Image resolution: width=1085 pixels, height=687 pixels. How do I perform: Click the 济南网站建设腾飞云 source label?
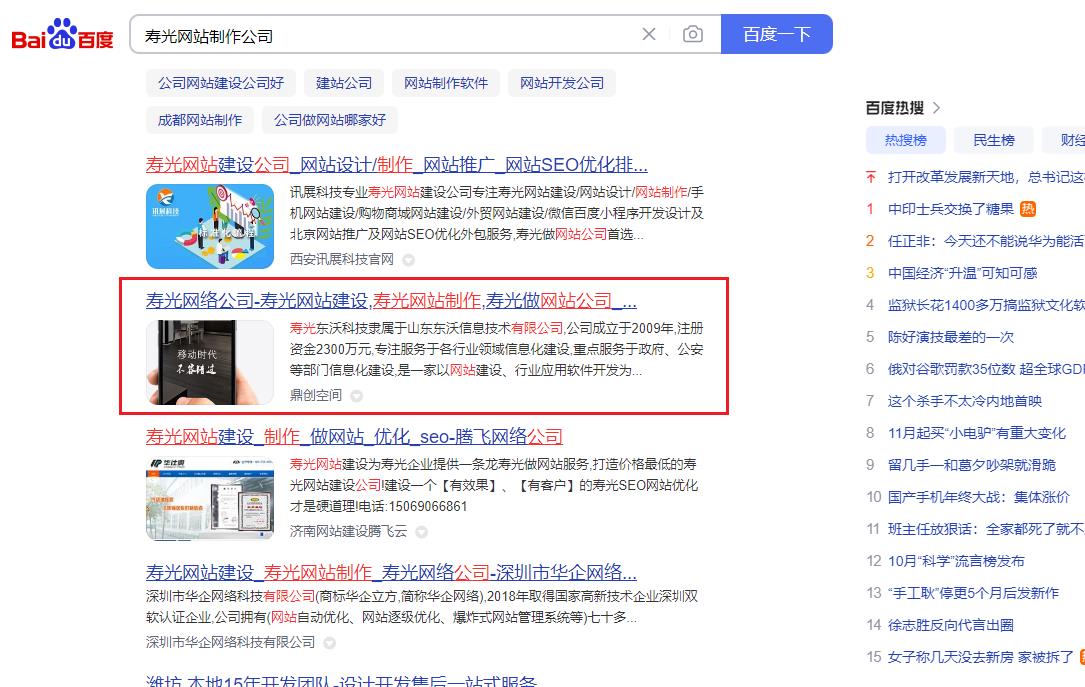click(348, 531)
